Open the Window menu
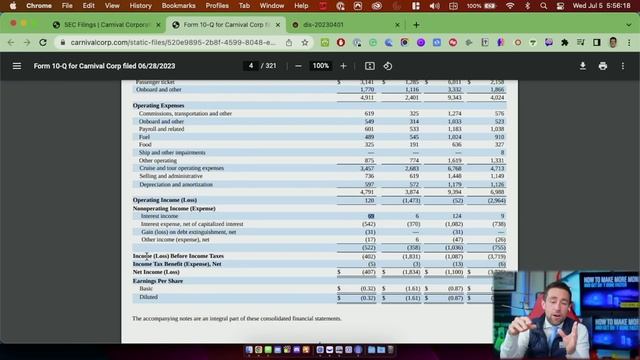 [272, 6]
